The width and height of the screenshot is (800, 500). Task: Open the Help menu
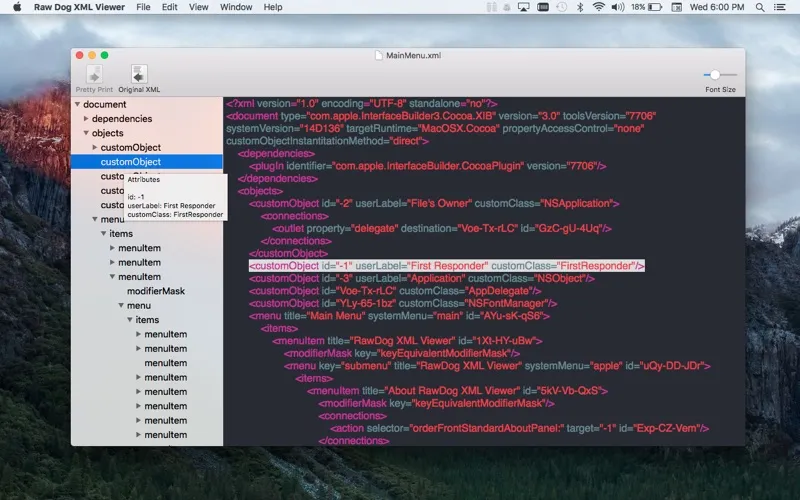tap(273, 7)
